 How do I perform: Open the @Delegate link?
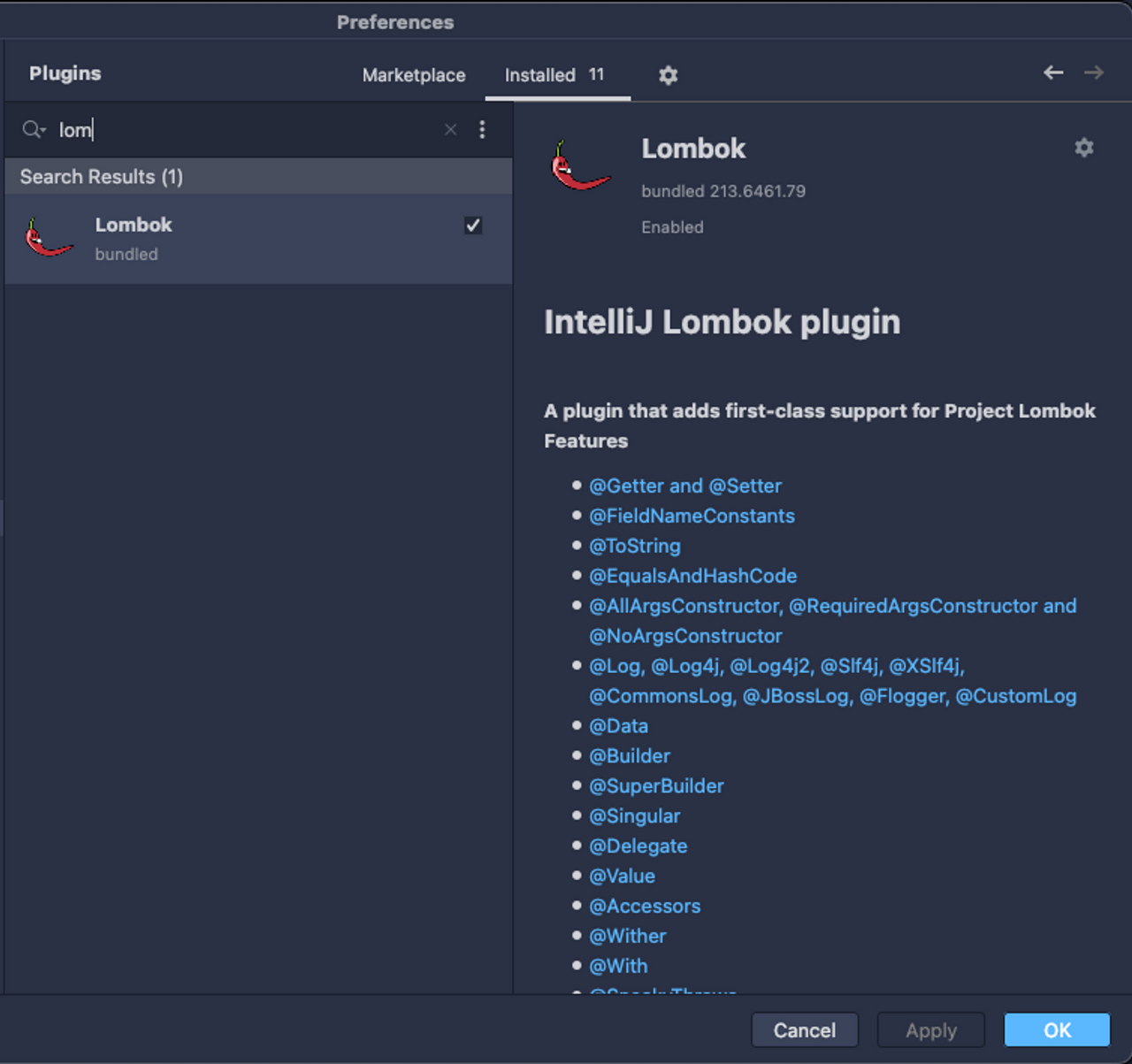point(639,846)
